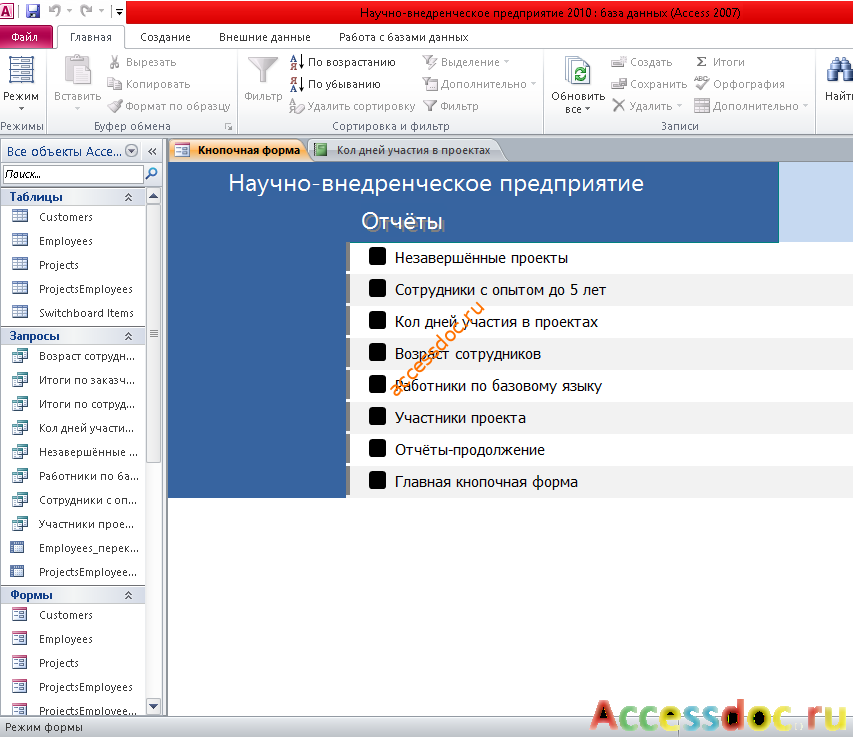Click the Орфография spell-check button
853x737 pixels.
click(739, 84)
